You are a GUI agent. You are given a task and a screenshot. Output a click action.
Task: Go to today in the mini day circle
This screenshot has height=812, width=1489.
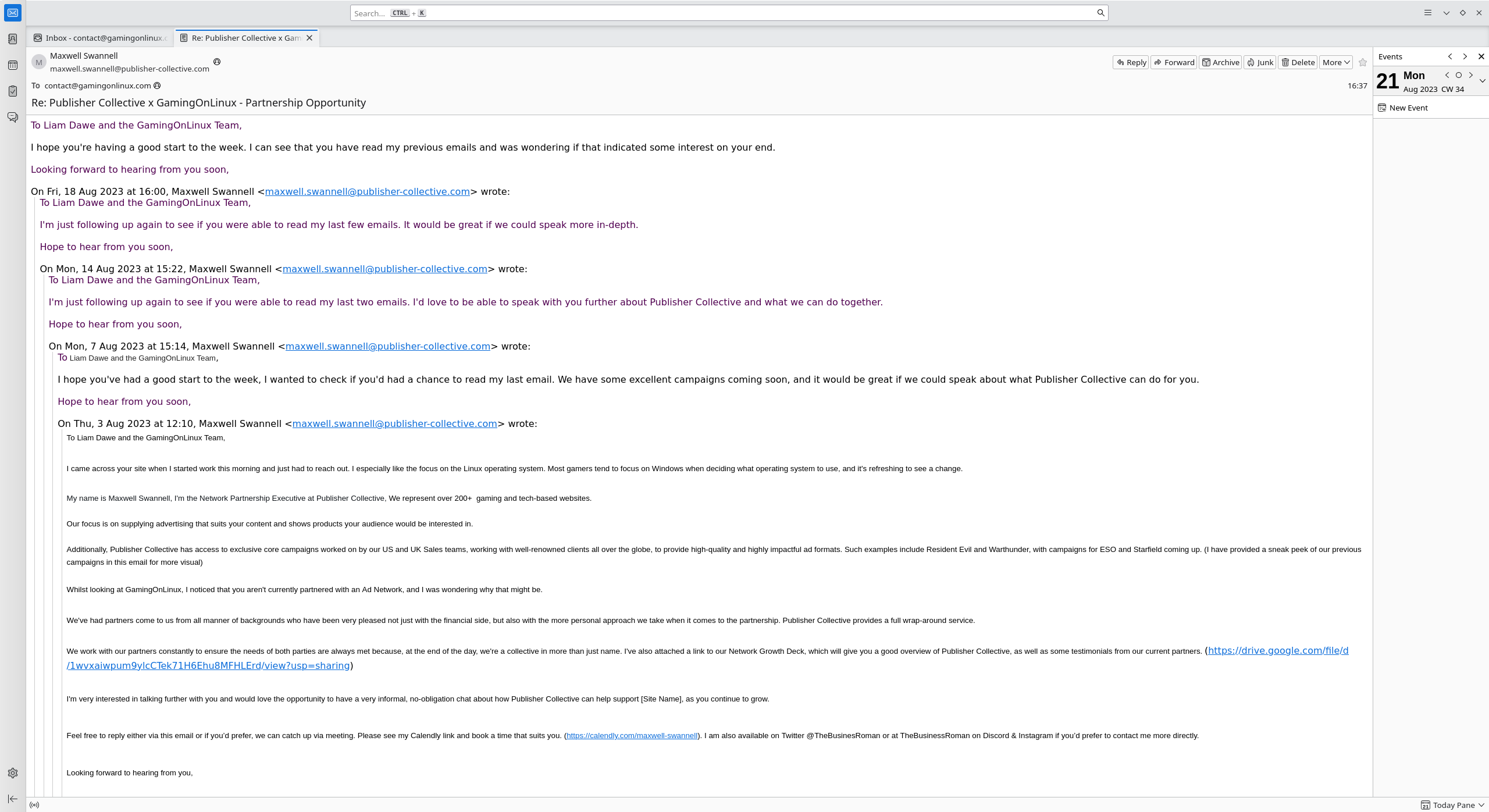tap(1459, 75)
